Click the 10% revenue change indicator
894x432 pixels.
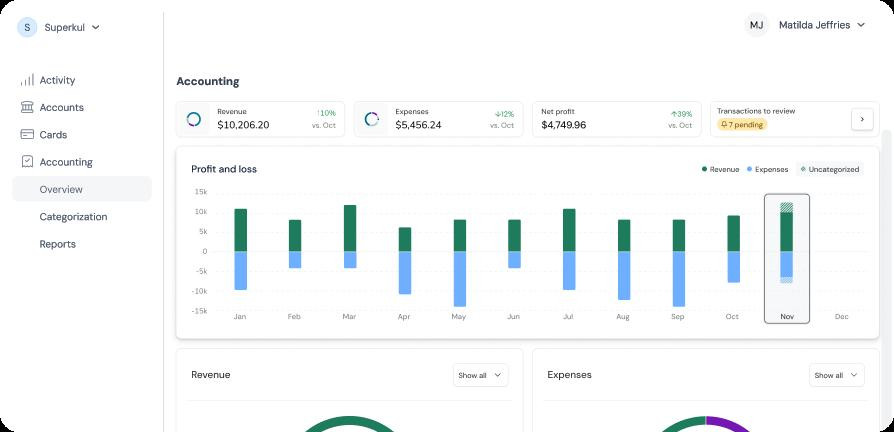pos(326,113)
